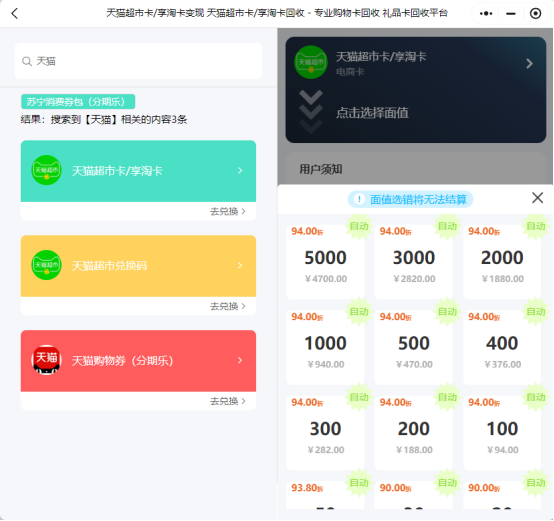Click the ¥1880.00 payout price

[503, 279]
